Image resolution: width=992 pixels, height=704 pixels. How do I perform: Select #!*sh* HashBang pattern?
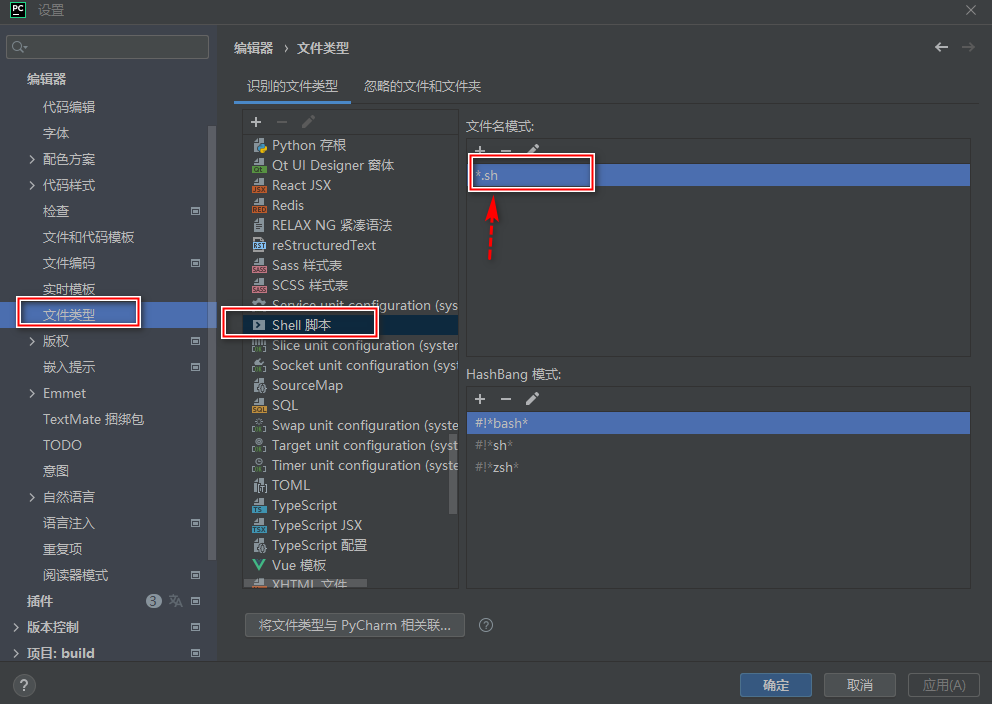pos(718,445)
